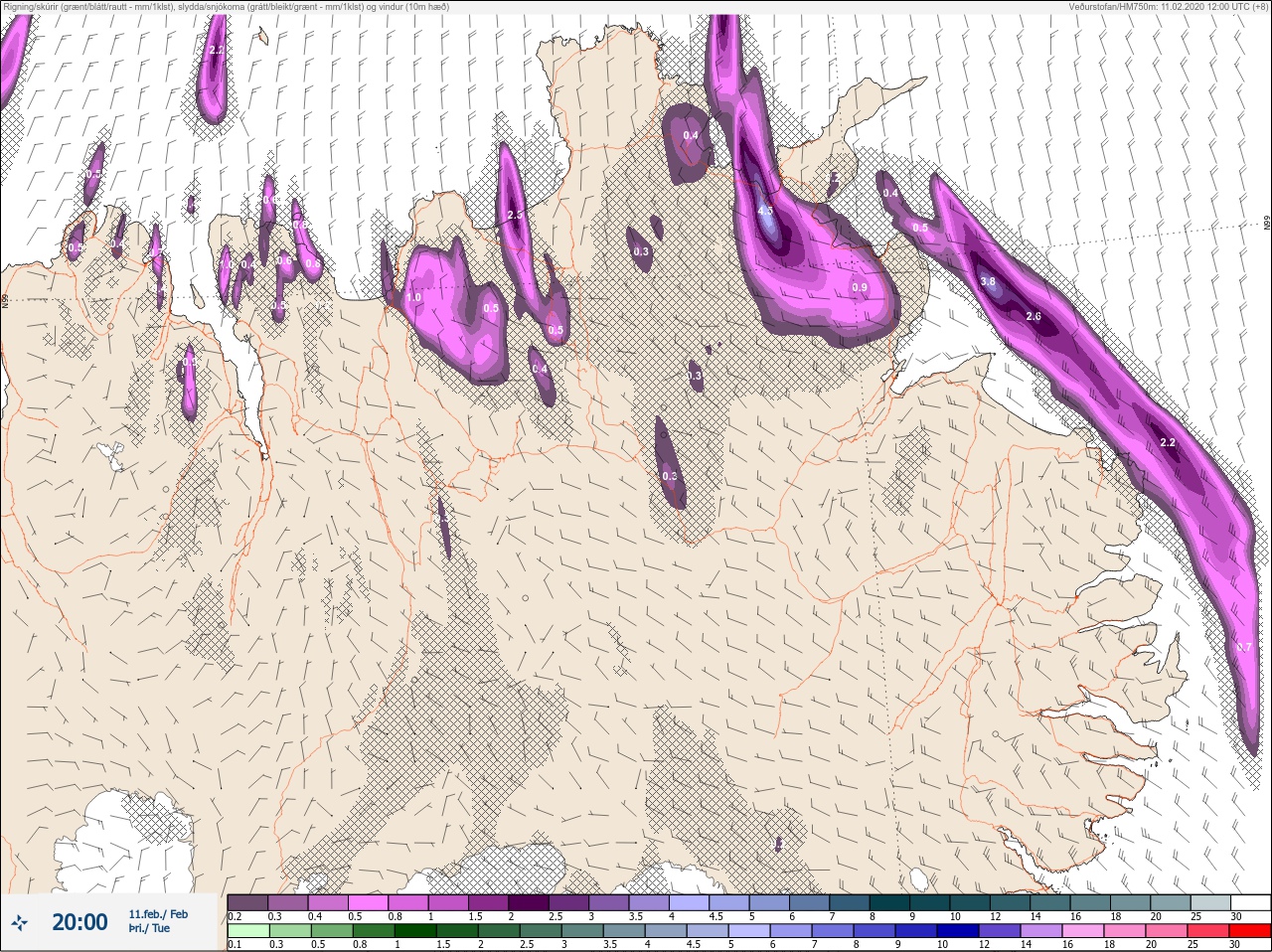Click upper legend dark purple swatch starting at 2
Screen dimensions: 1272x952
click(529, 903)
